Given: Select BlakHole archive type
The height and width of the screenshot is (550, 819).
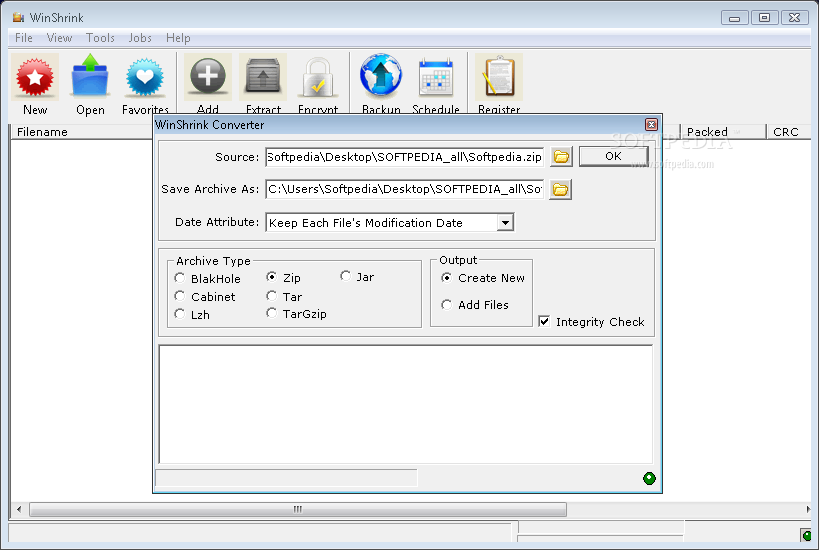Looking at the screenshot, I should point(180,278).
